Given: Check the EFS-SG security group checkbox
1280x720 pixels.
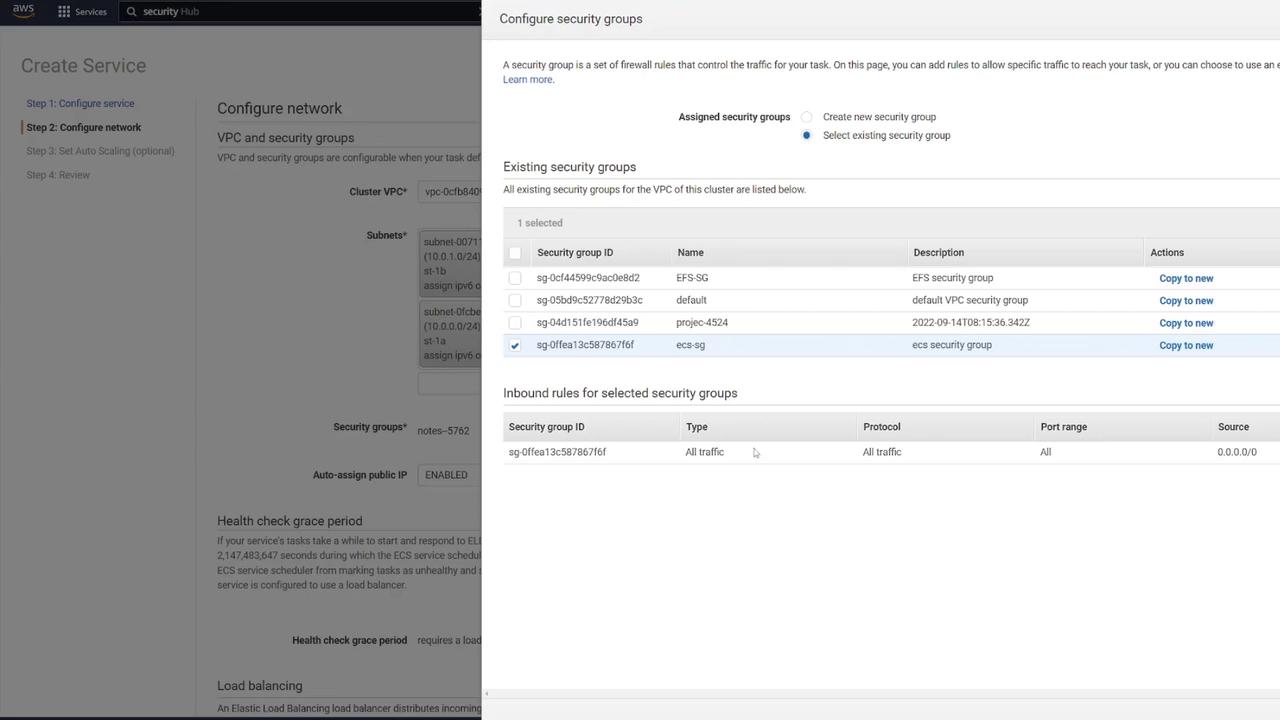Looking at the screenshot, I should coord(515,278).
